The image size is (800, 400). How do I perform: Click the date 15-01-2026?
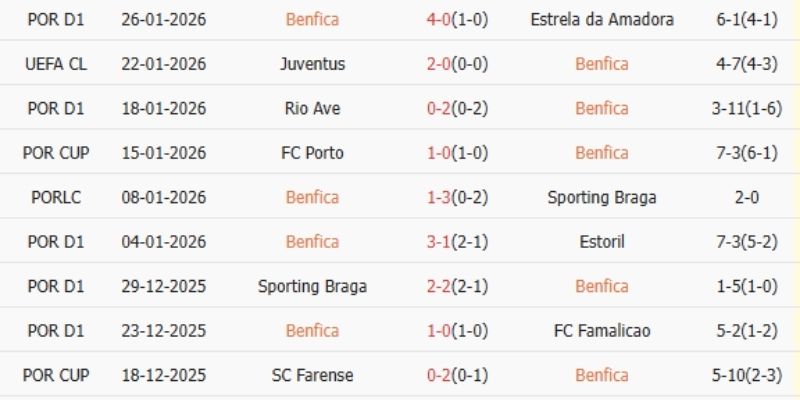click(163, 153)
